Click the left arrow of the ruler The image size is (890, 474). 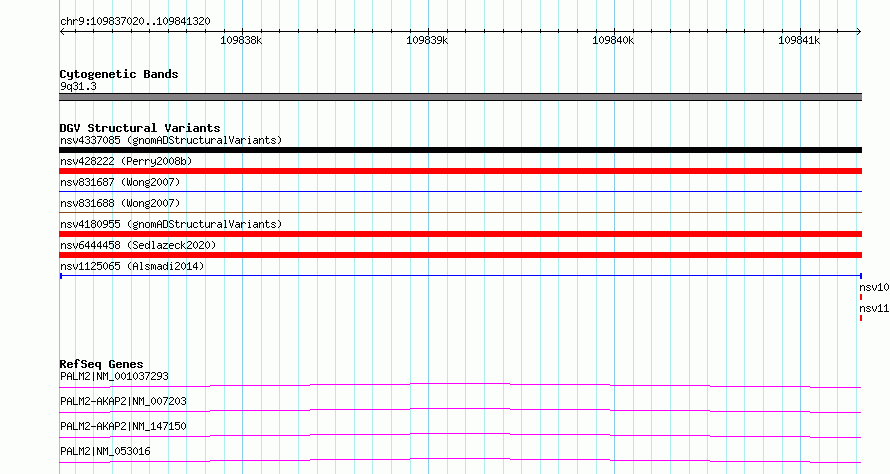(62, 31)
